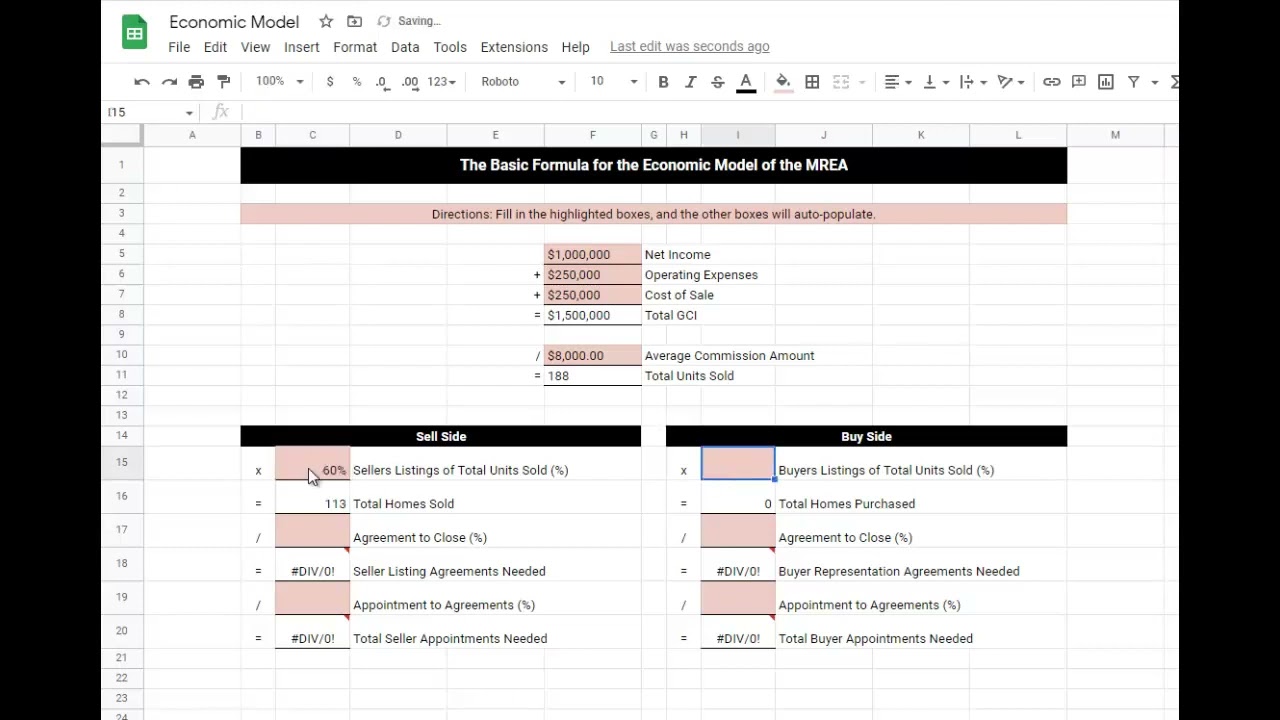Select row 10 header

coord(121,355)
